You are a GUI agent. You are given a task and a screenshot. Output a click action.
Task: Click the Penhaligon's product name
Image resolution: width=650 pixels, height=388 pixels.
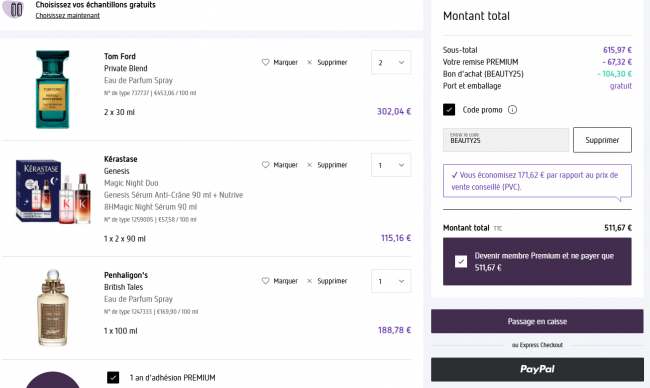pyautogui.click(x=126, y=275)
